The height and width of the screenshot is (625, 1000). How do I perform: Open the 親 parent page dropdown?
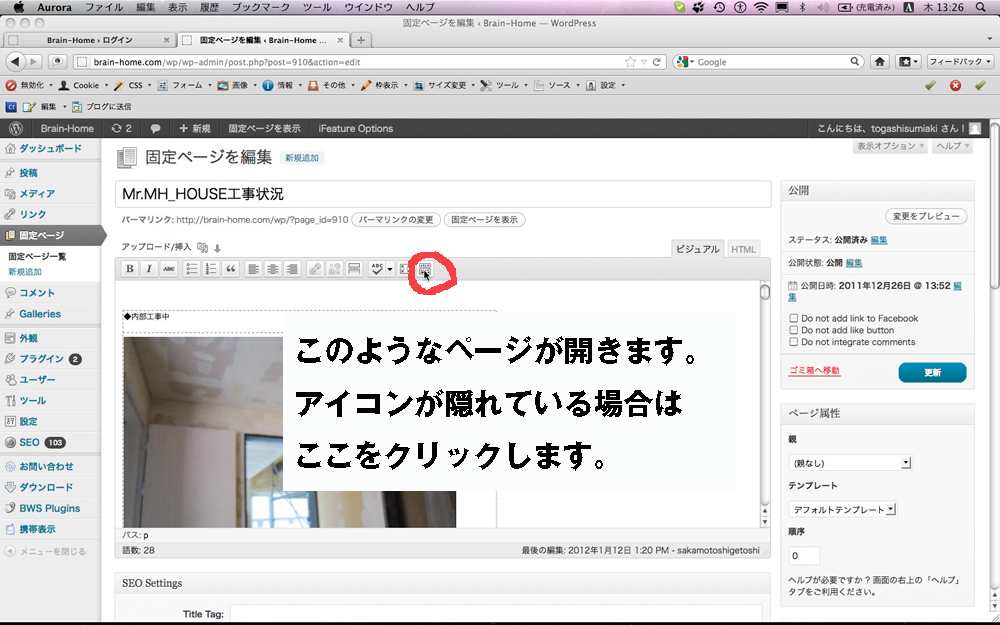(850, 463)
